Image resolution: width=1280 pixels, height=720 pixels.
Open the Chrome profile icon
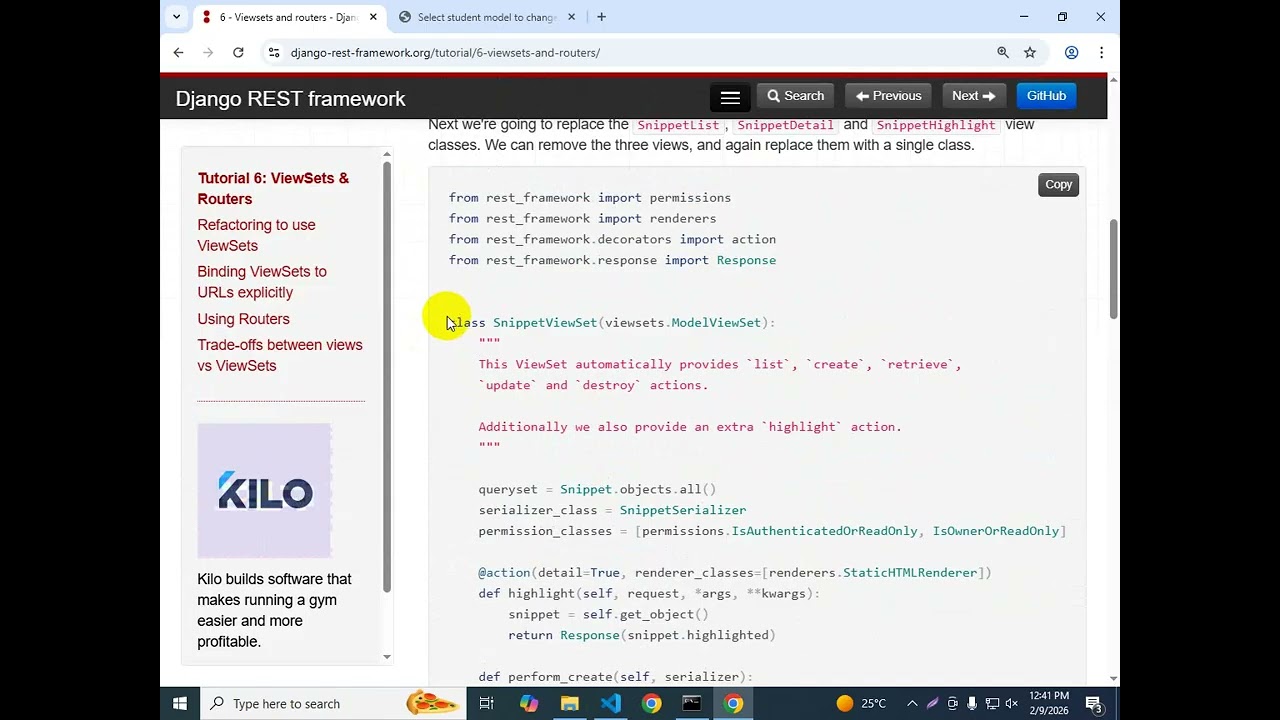click(x=1071, y=53)
